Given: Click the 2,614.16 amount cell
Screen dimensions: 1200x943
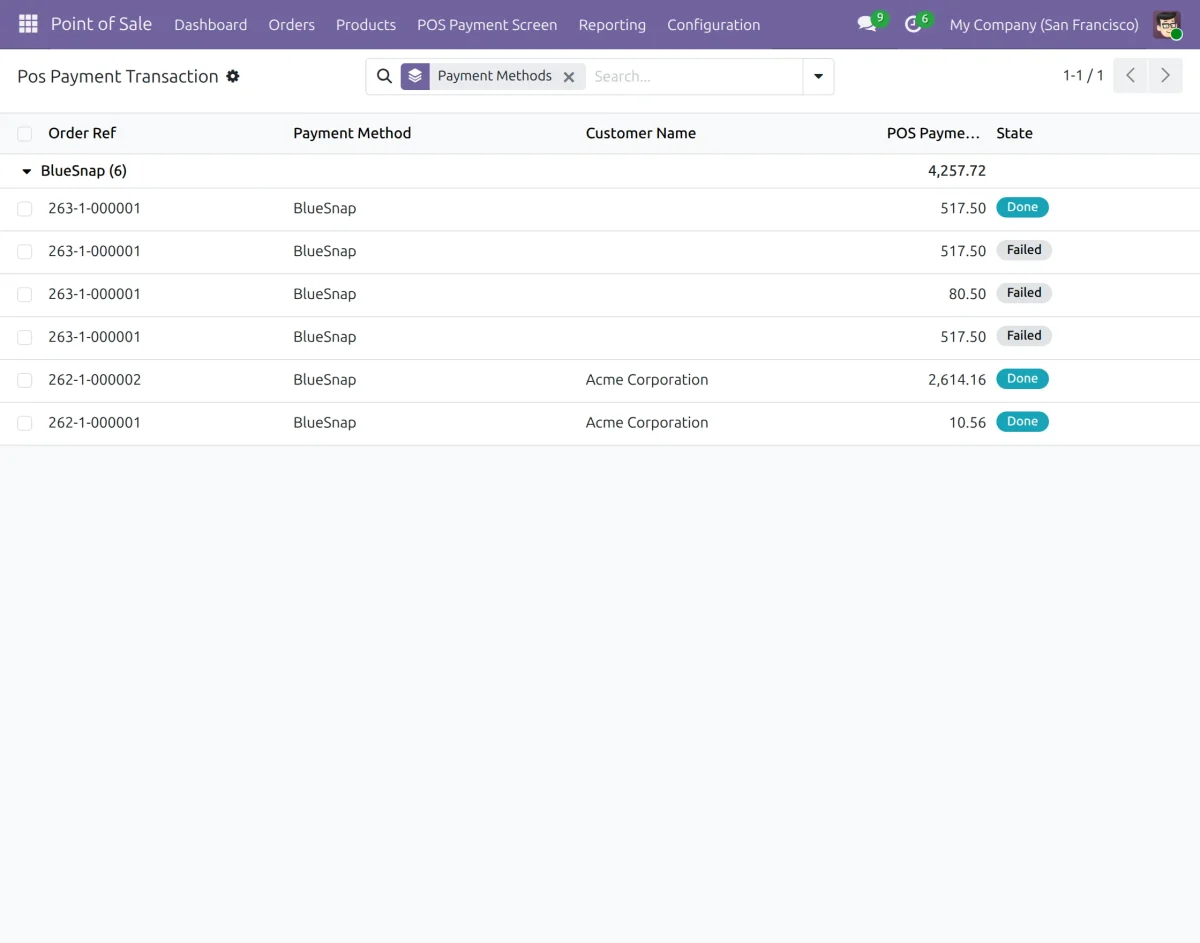Looking at the screenshot, I should pyautogui.click(x=957, y=380).
